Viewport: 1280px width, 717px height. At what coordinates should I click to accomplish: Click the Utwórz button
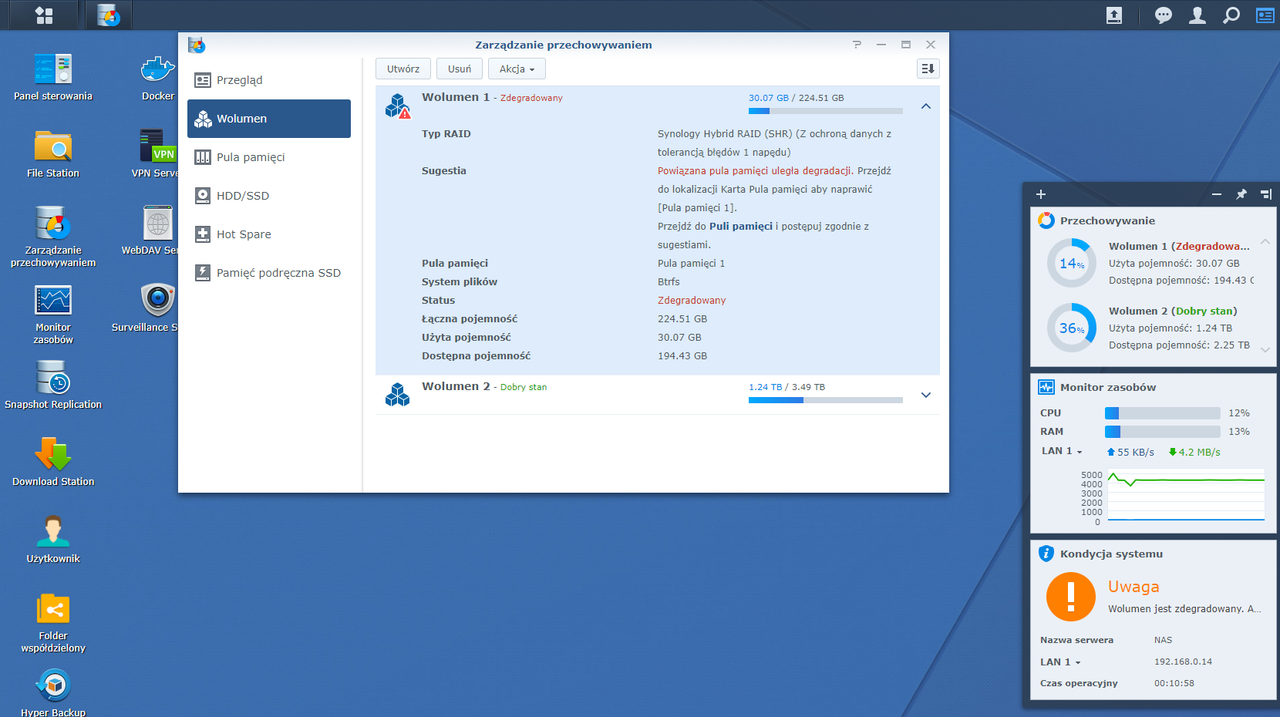click(x=403, y=68)
